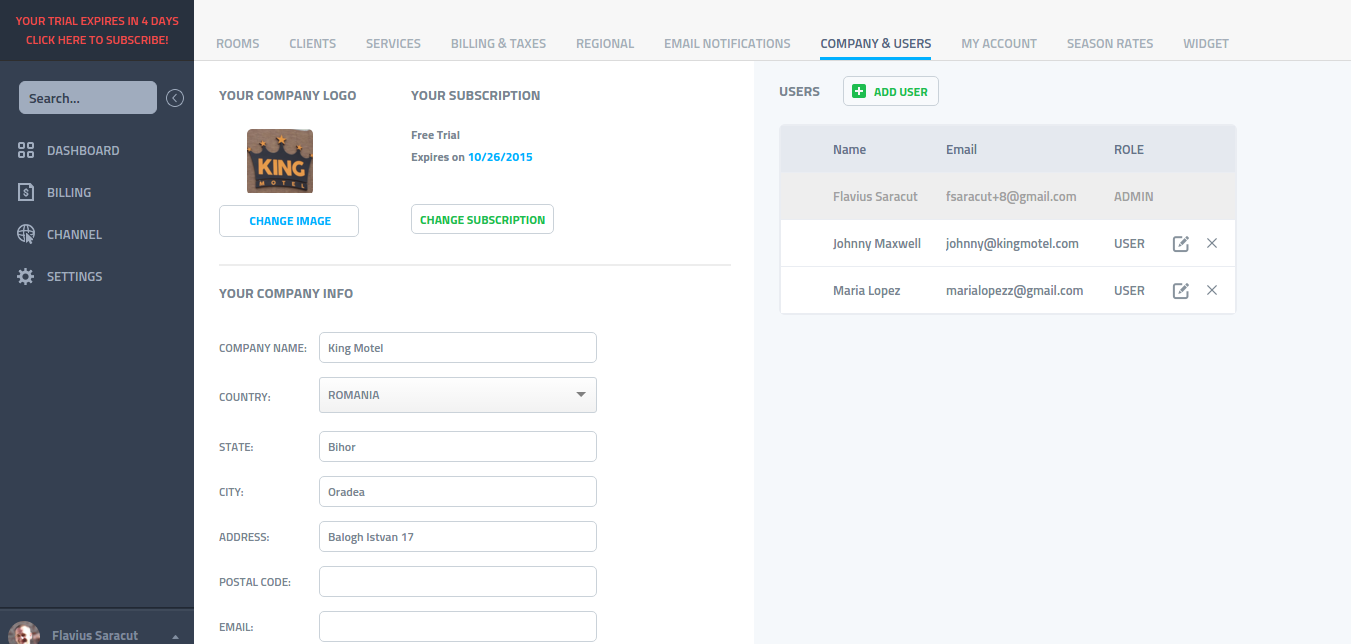Edit user Johnny Maxwell
The image size is (1351, 644).
1181,244
